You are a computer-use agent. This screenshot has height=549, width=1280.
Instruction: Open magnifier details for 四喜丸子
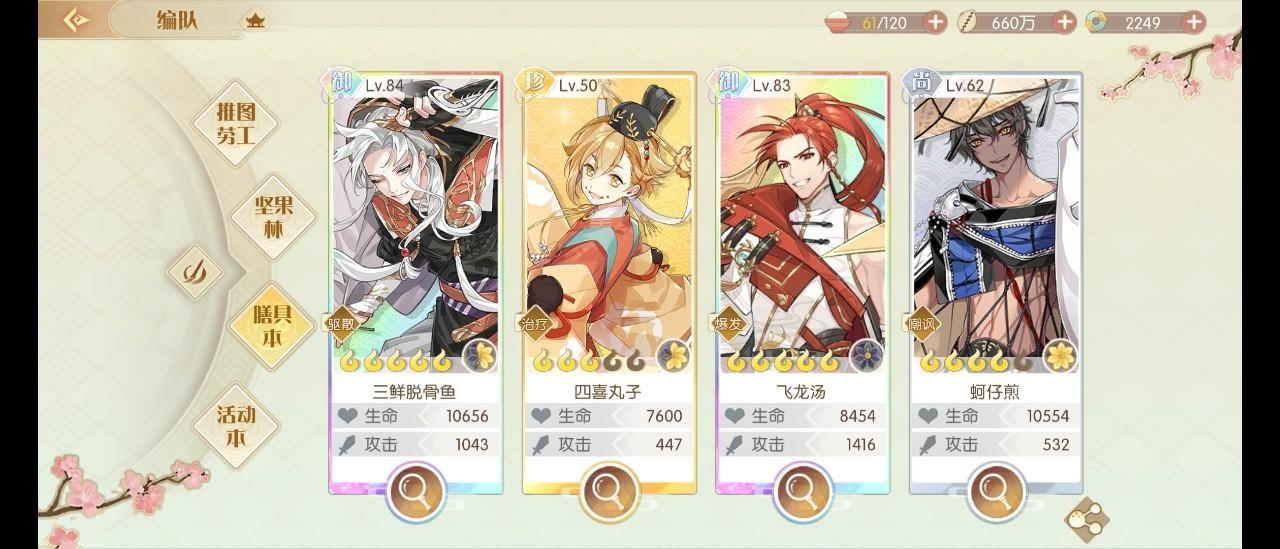tap(609, 491)
